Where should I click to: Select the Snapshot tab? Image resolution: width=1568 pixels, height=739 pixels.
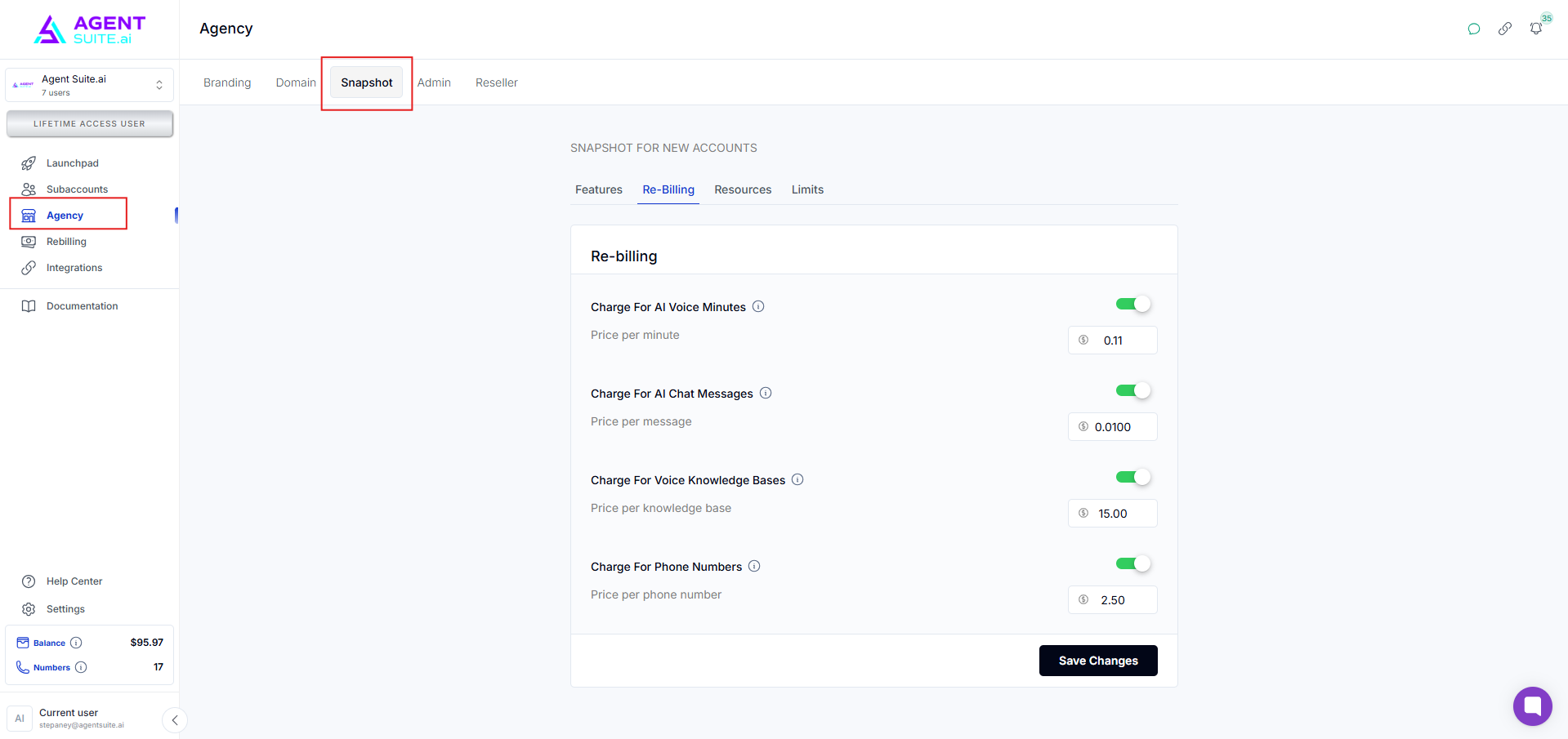point(367,82)
